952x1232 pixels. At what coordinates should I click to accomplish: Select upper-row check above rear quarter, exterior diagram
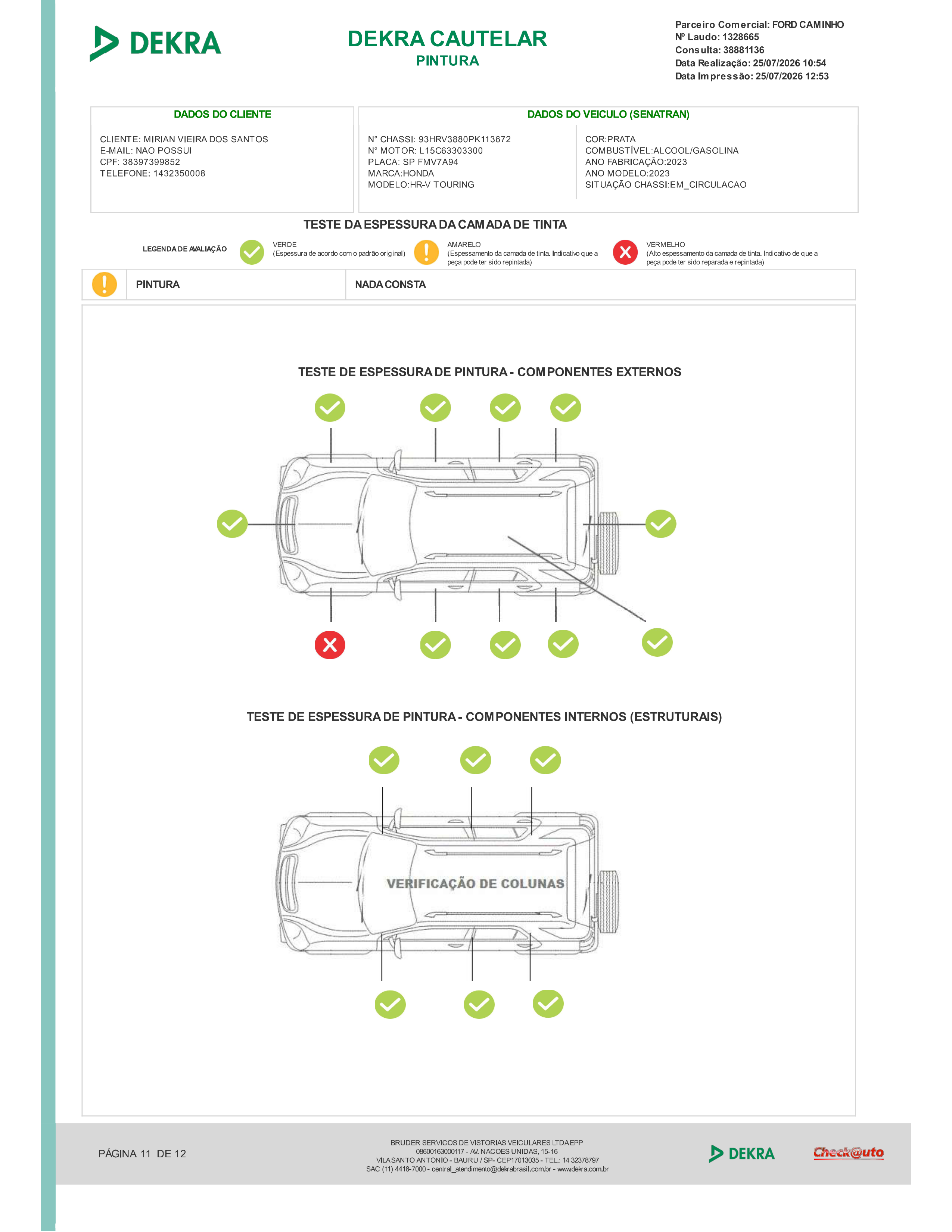point(566,408)
